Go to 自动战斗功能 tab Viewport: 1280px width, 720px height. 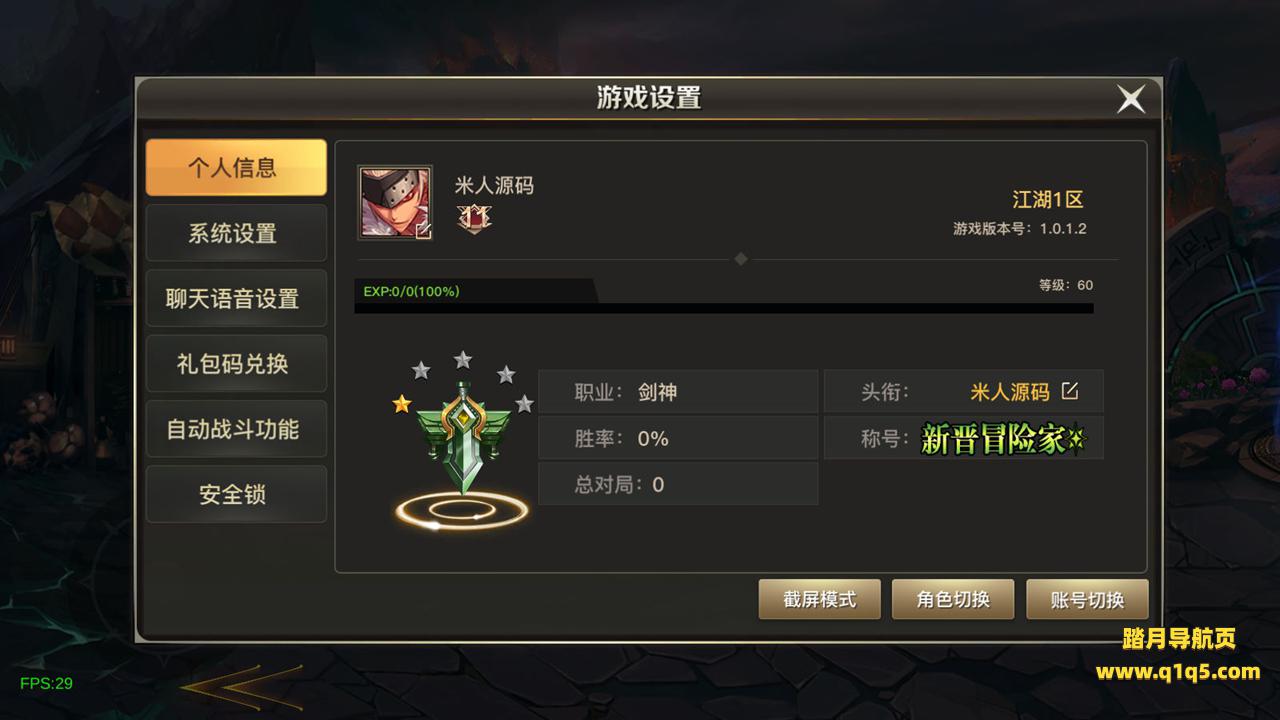[236, 429]
